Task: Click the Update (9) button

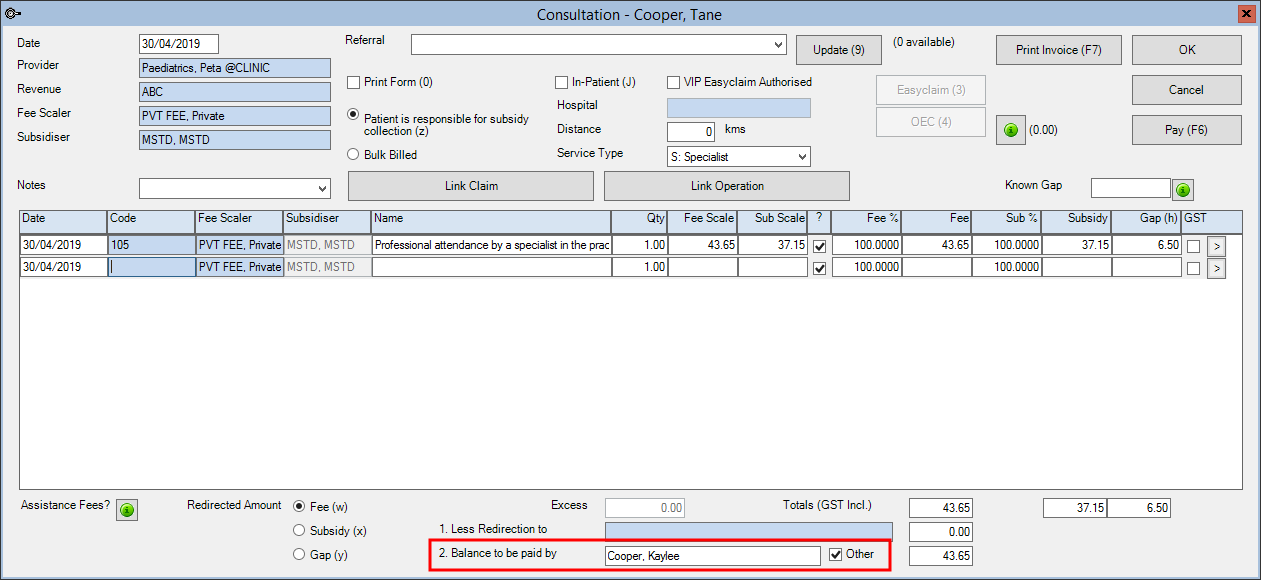Action: coord(839,50)
